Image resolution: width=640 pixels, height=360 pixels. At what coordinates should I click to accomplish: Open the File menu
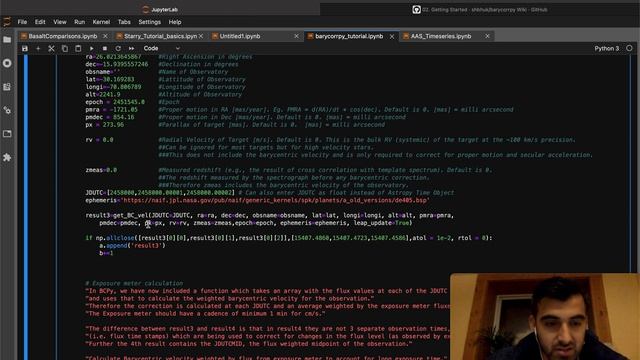[22, 22]
